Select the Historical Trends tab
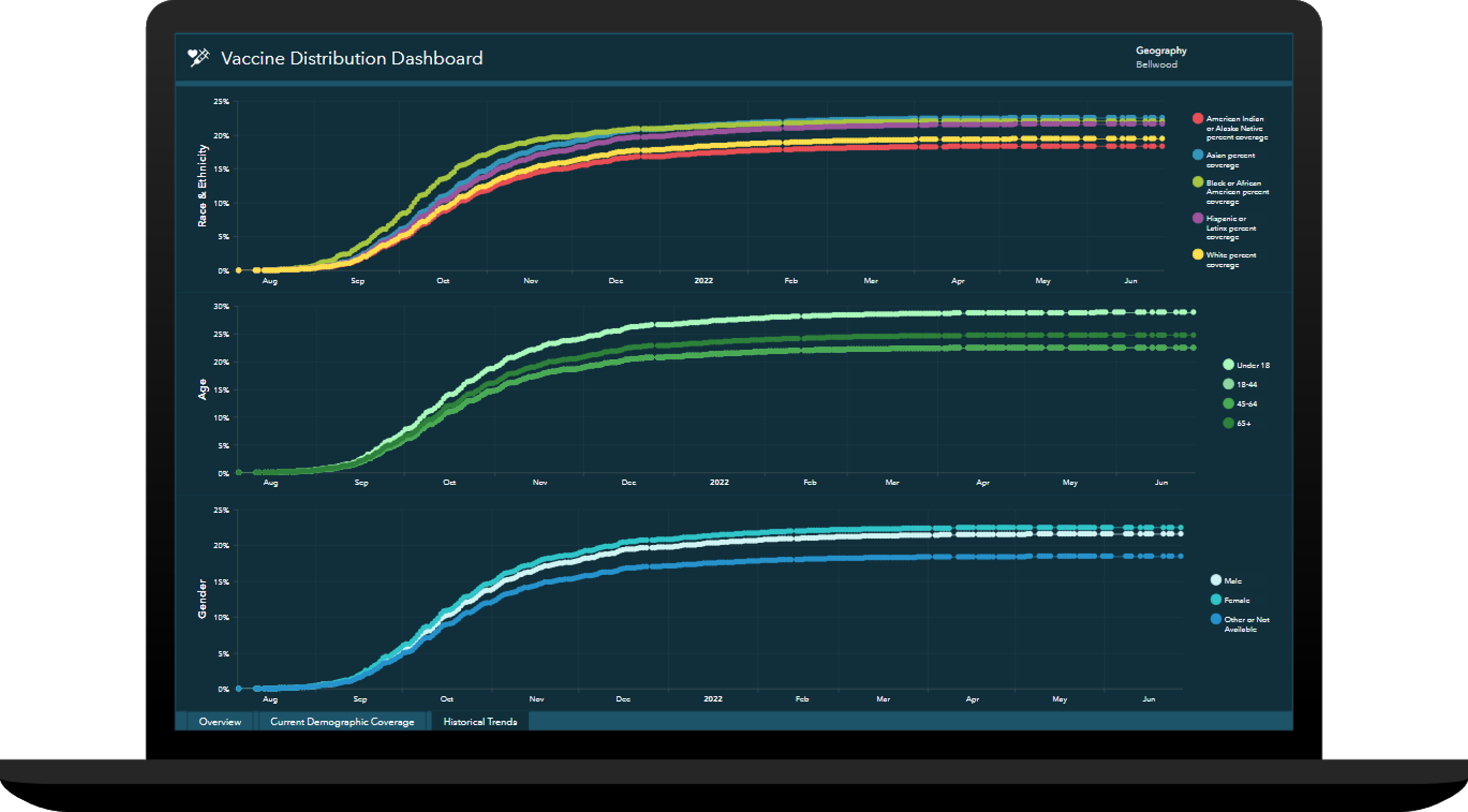Image resolution: width=1468 pixels, height=812 pixels. [x=480, y=721]
